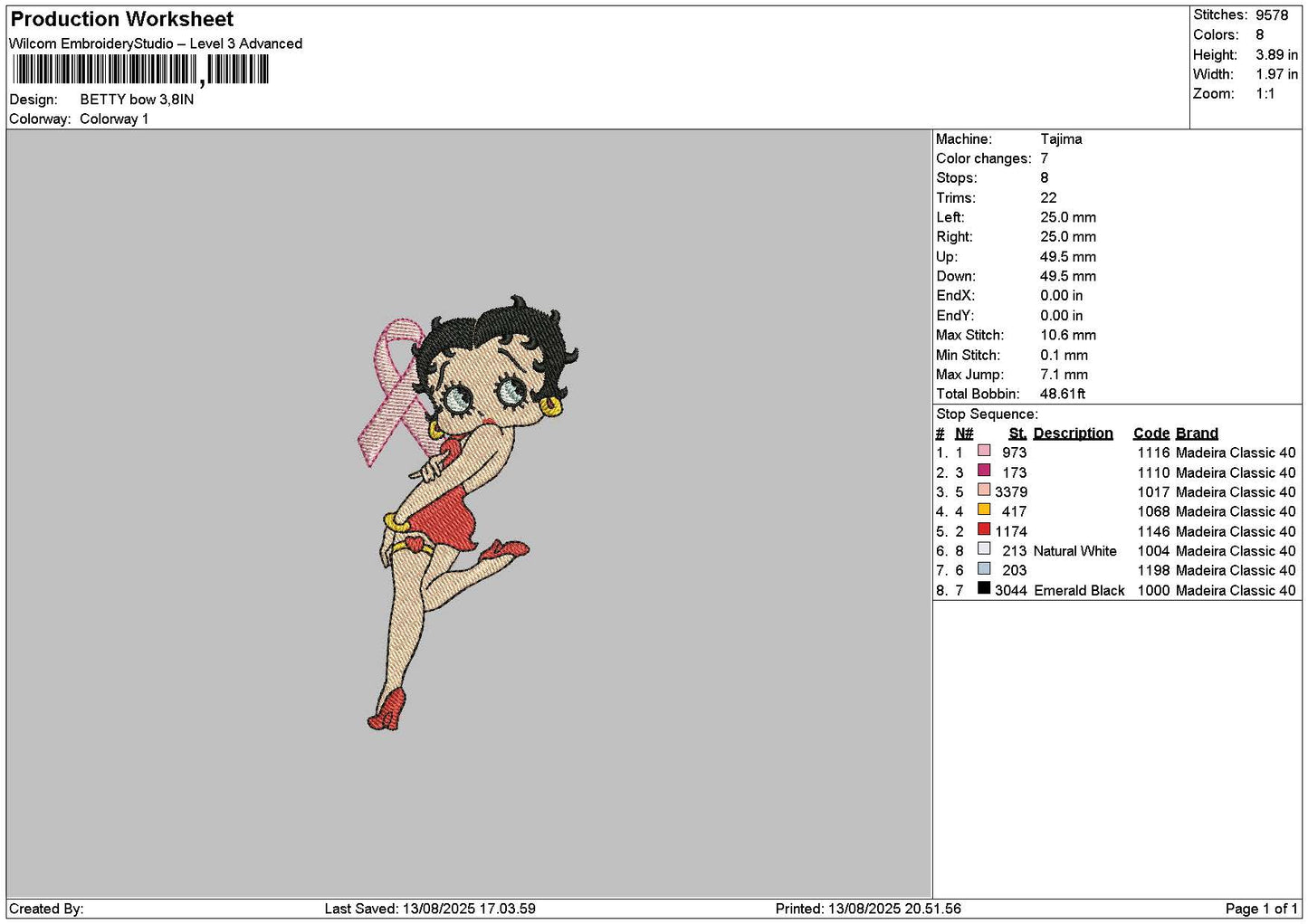Click the peach swatch in row 3
The width and height of the screenshot is (1308, 924).
[984, 491]
